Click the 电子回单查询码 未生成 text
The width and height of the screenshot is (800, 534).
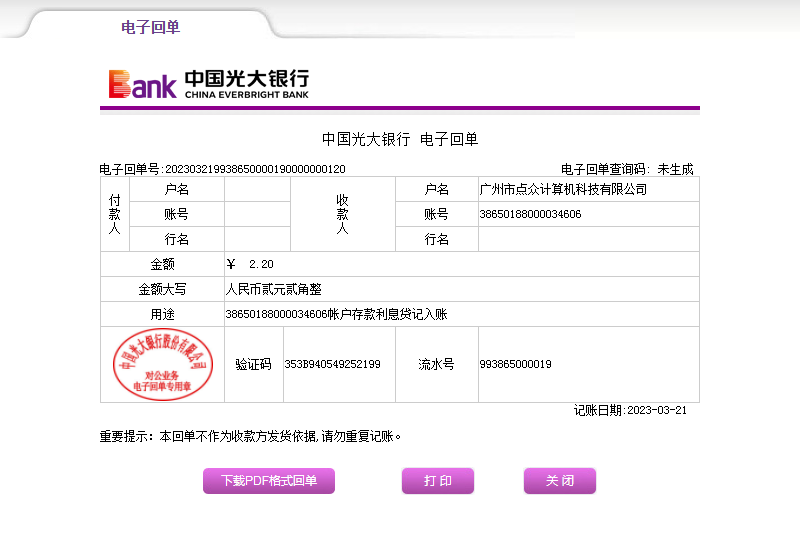point(627,169)
